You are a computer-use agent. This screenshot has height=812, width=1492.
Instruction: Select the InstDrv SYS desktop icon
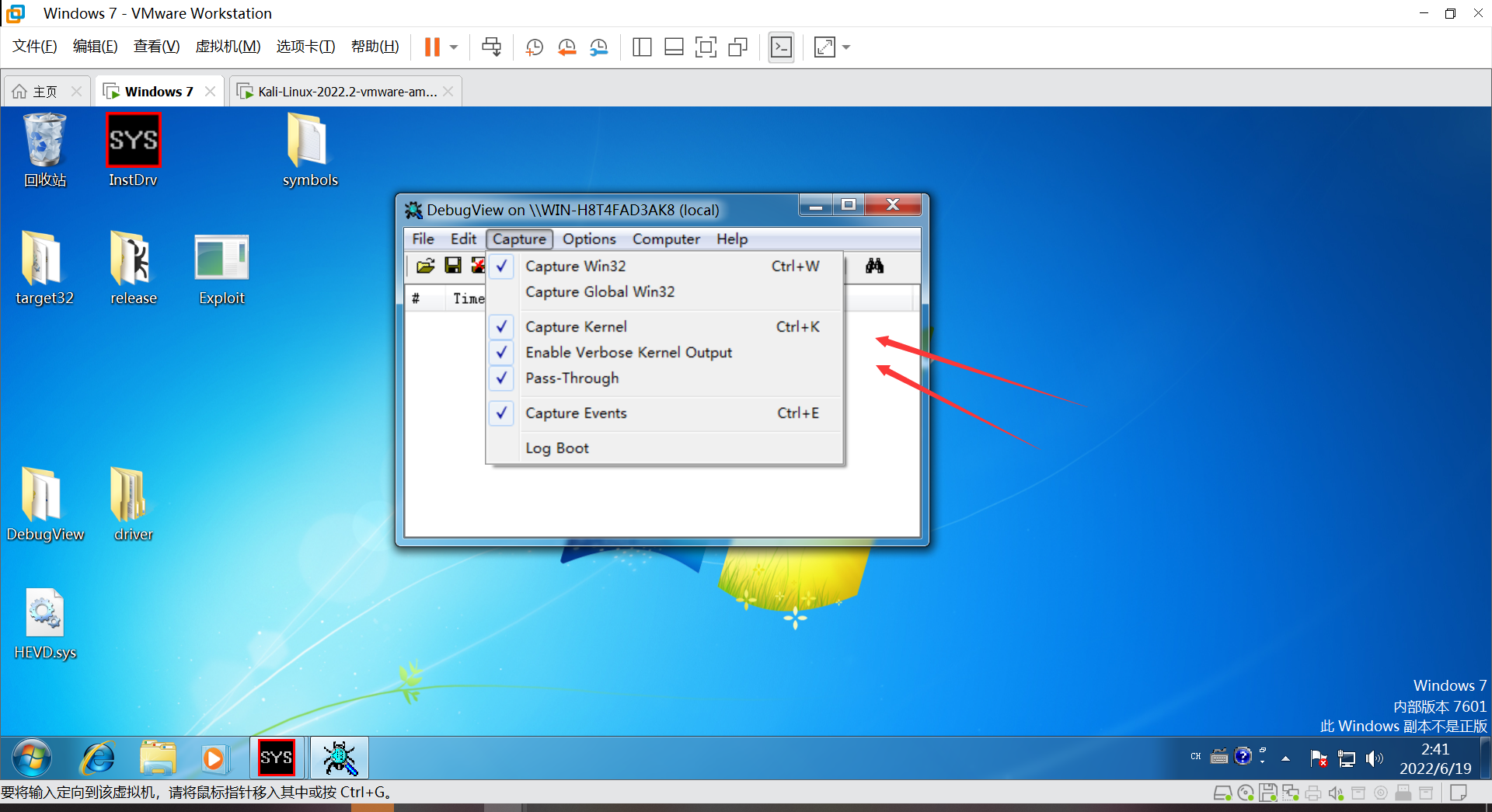pos(133,150)
